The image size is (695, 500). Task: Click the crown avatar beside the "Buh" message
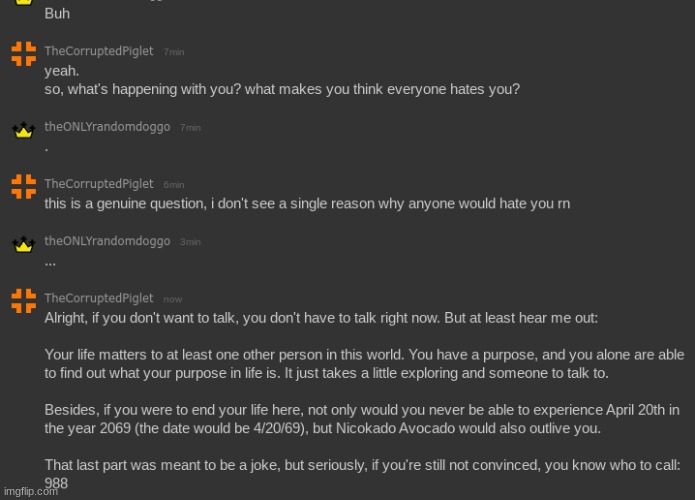pyautogui.click(x=23, y=5)
